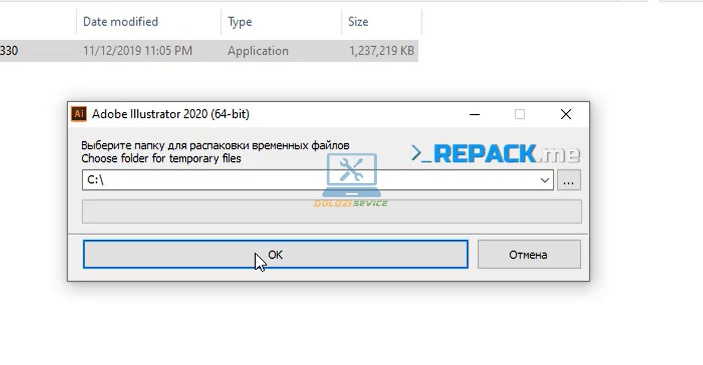Click the greyed-out maximize button

(520, 114)
